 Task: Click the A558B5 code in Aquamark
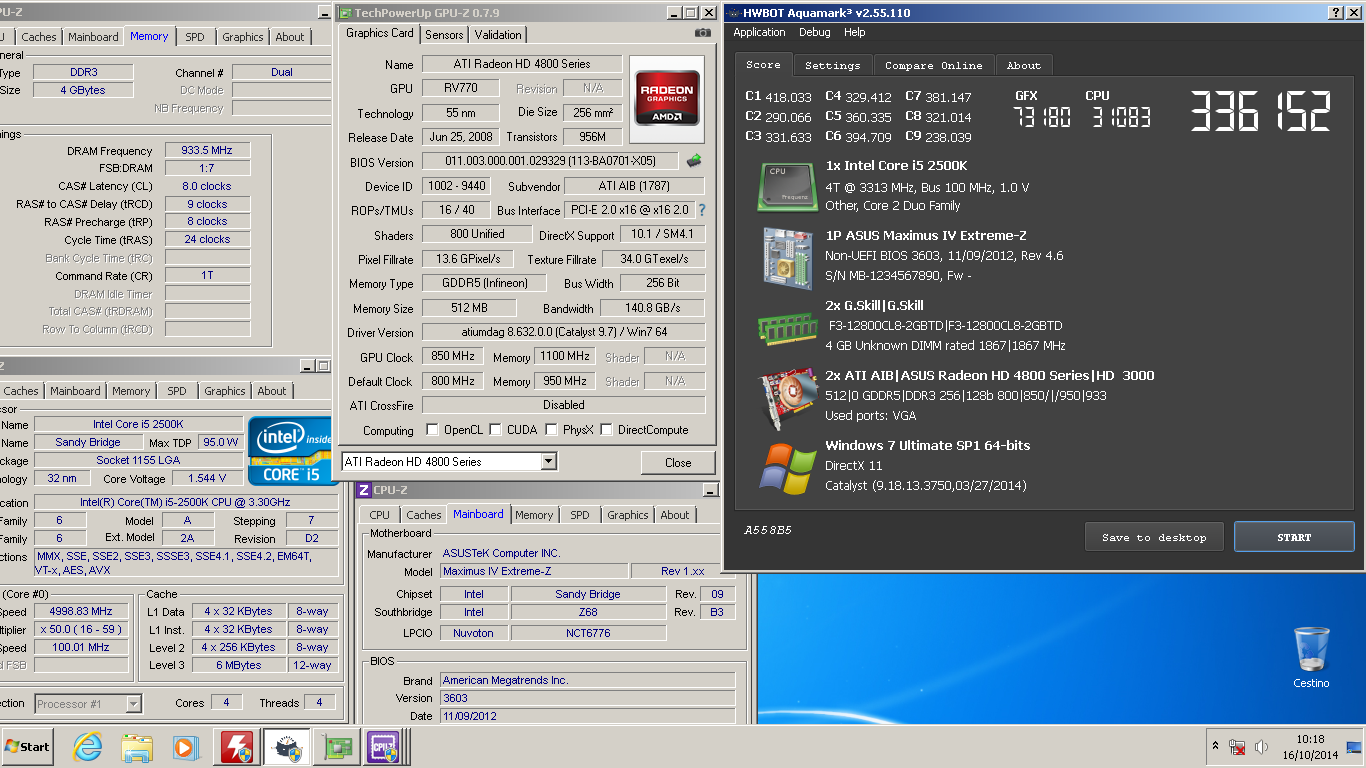click(x=768, y=530)
